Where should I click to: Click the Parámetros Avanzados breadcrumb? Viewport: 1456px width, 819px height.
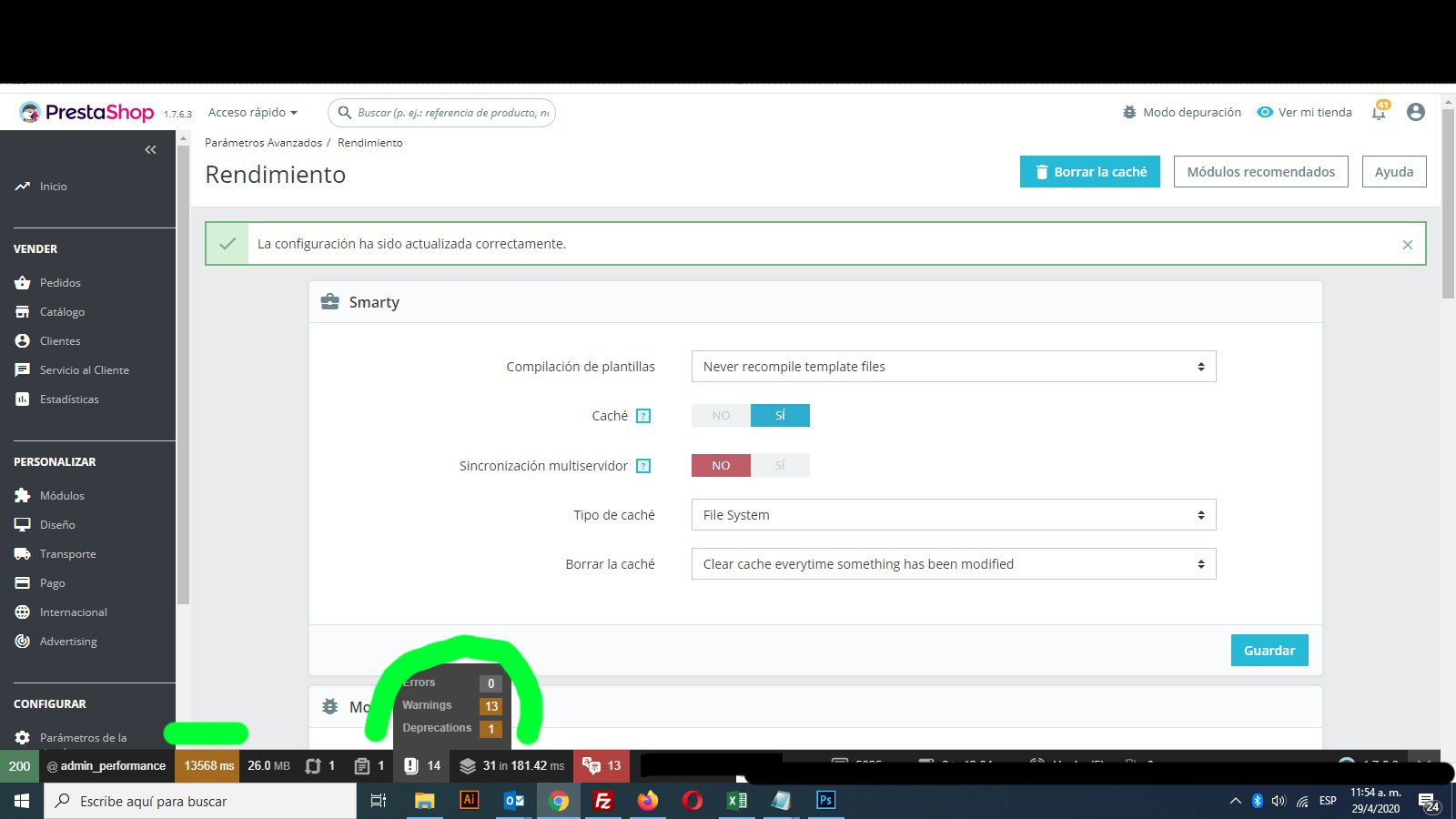coord(263,143)
